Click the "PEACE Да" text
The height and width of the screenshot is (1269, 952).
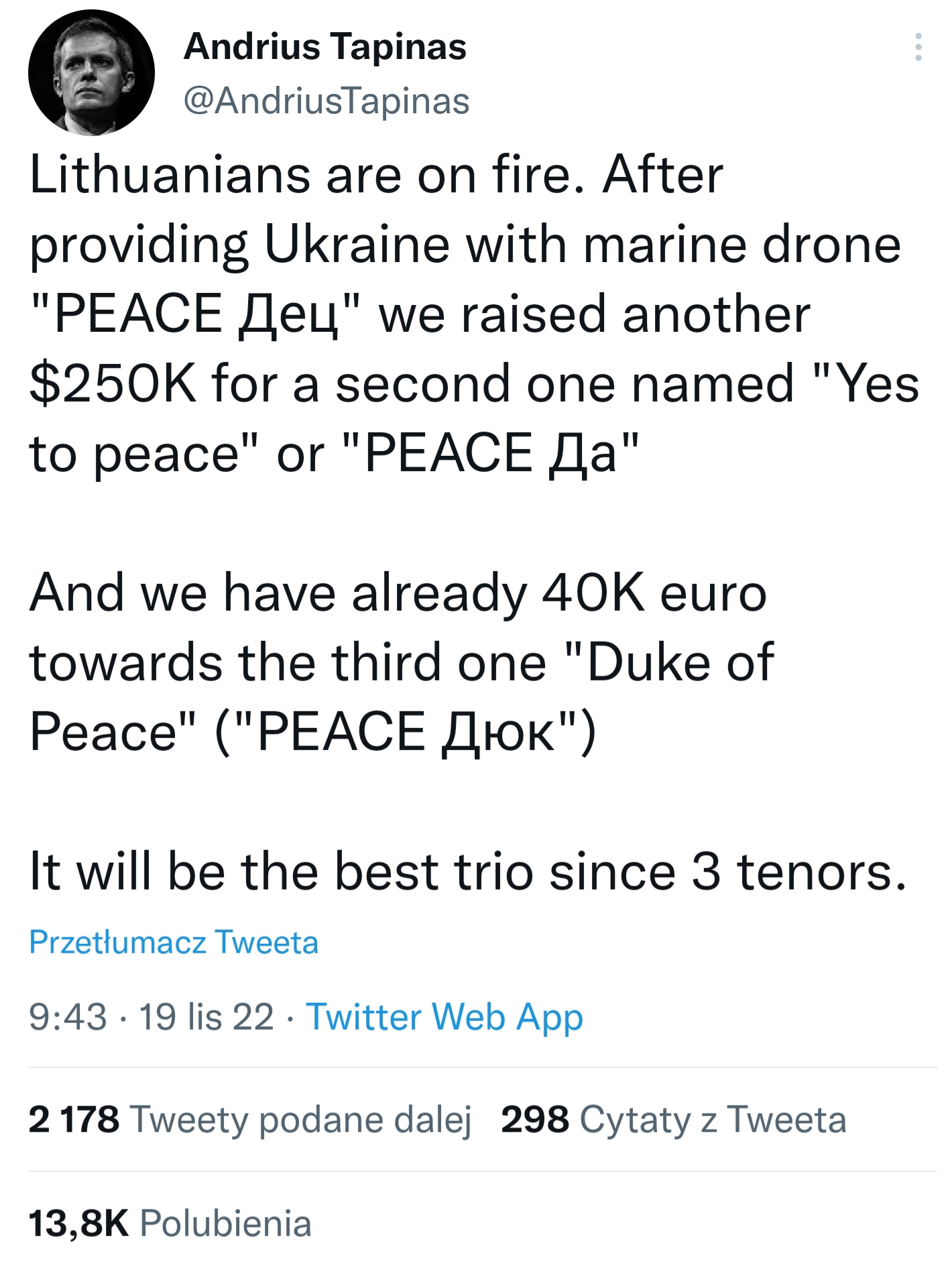491,454
